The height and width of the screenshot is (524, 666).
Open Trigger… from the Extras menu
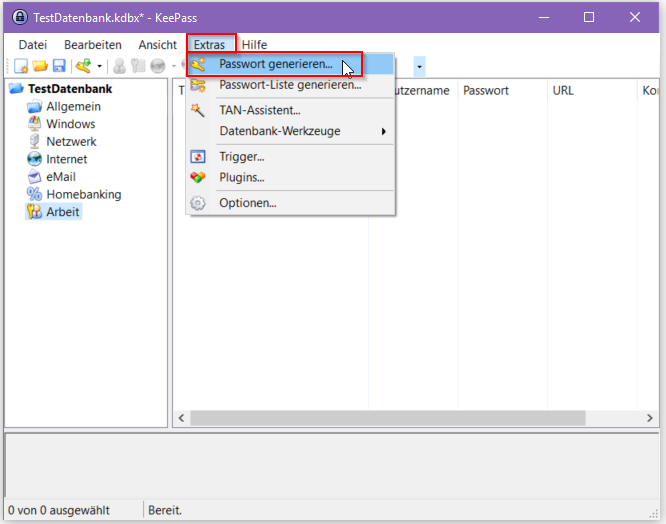point(291,157)
